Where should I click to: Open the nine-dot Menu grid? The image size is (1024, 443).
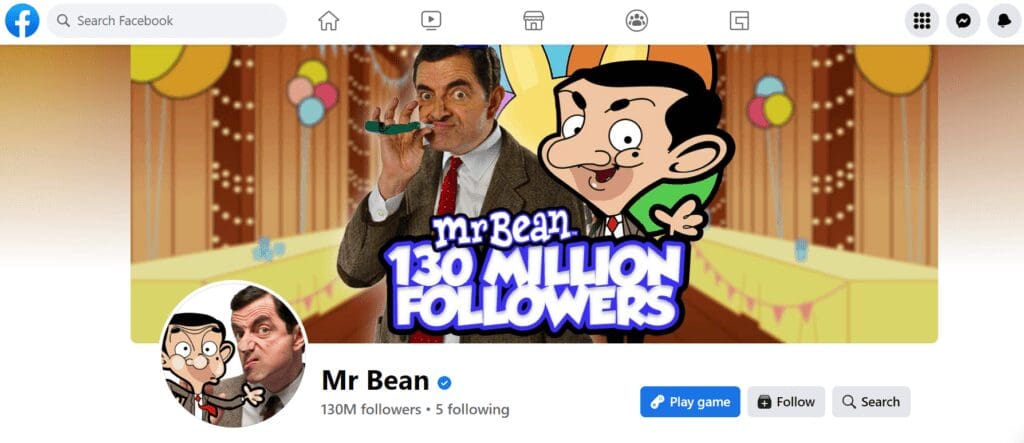click(x=921, y=21)
